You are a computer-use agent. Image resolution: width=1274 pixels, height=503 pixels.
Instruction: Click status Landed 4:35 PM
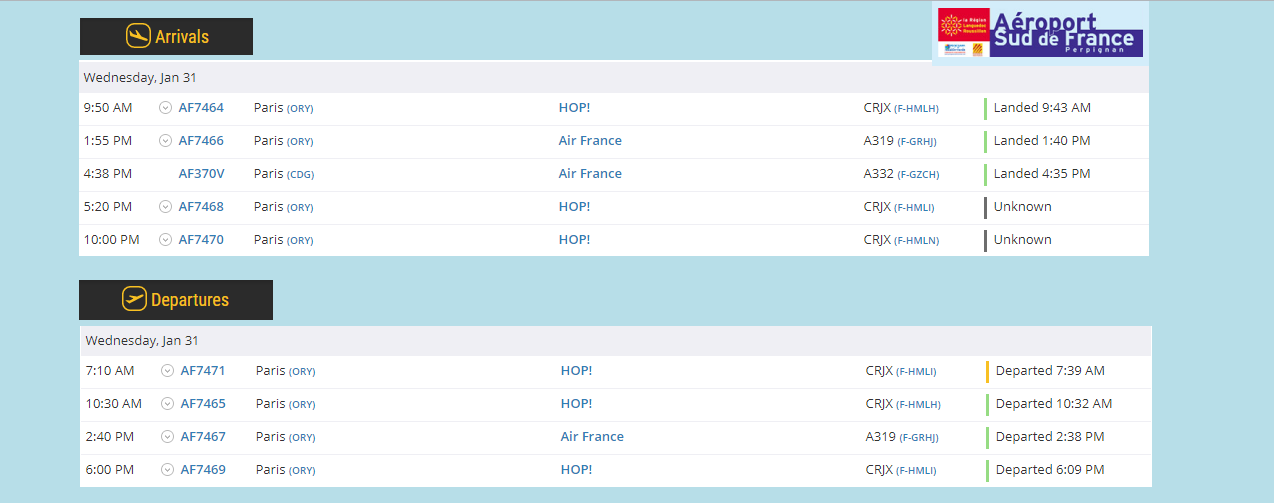coord(1042,174)
